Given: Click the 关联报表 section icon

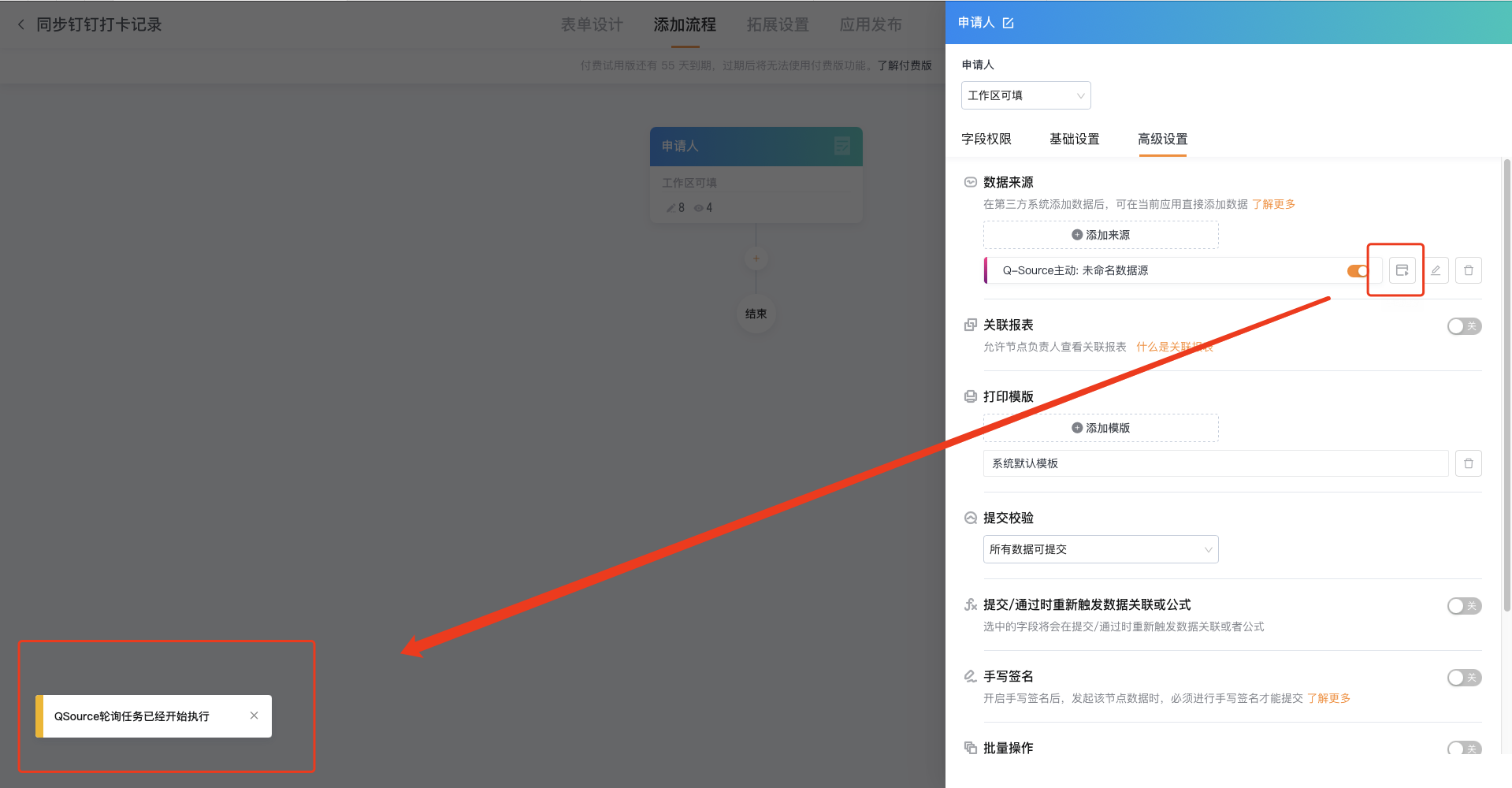Looking at the screenshot, I should (x=971, y=325).
